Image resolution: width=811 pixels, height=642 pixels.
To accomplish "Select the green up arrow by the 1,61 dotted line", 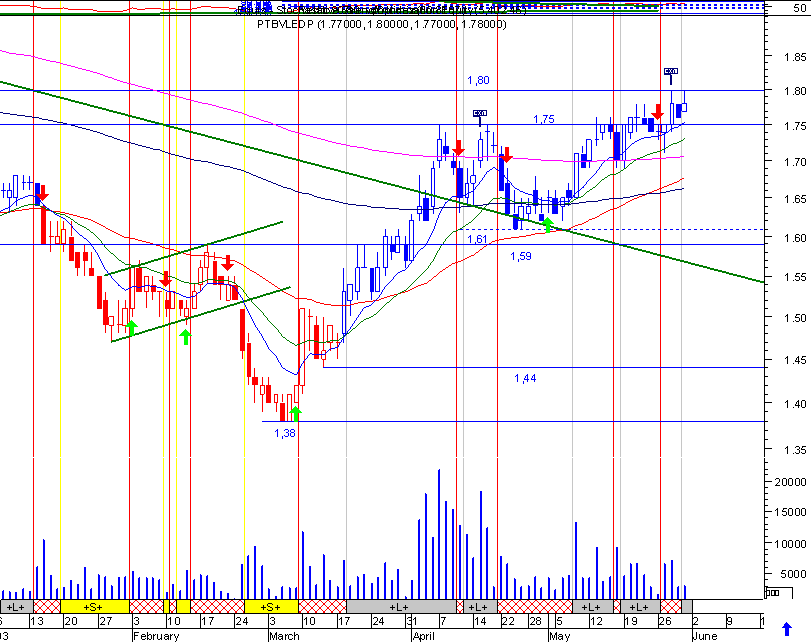I will 548,225.
